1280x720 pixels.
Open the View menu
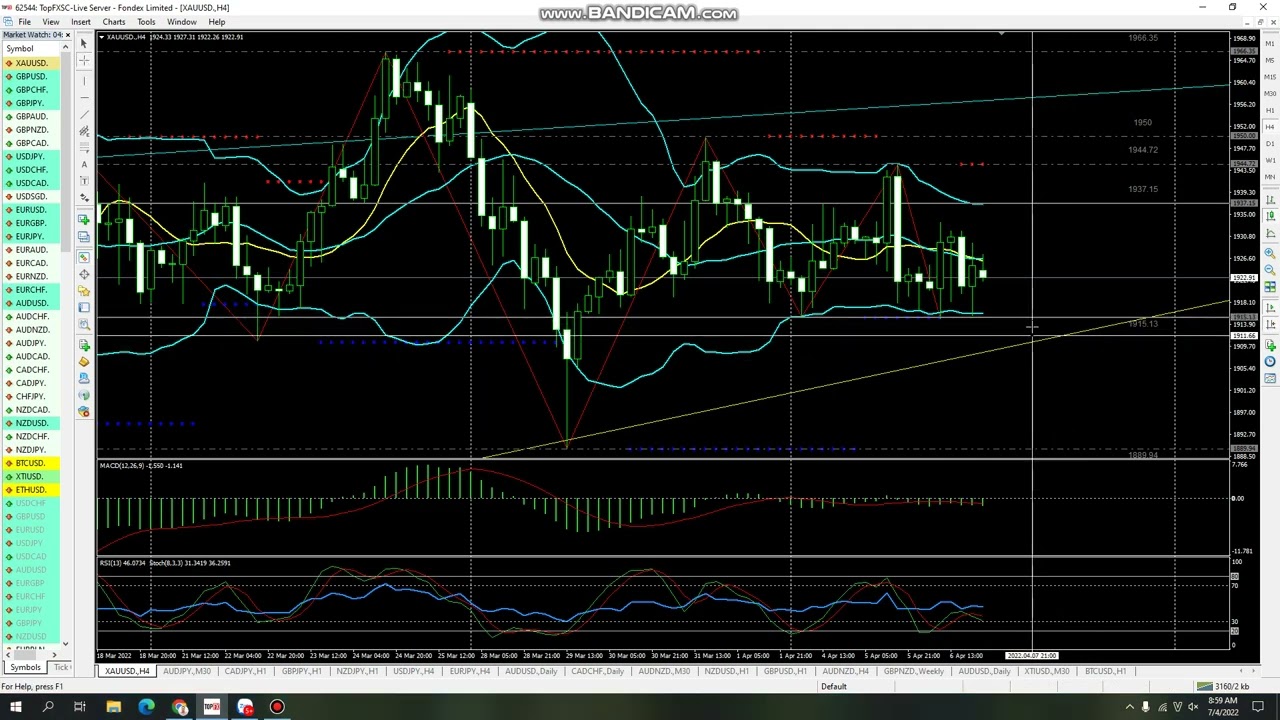pyautogui.click(x=50, y=22)
